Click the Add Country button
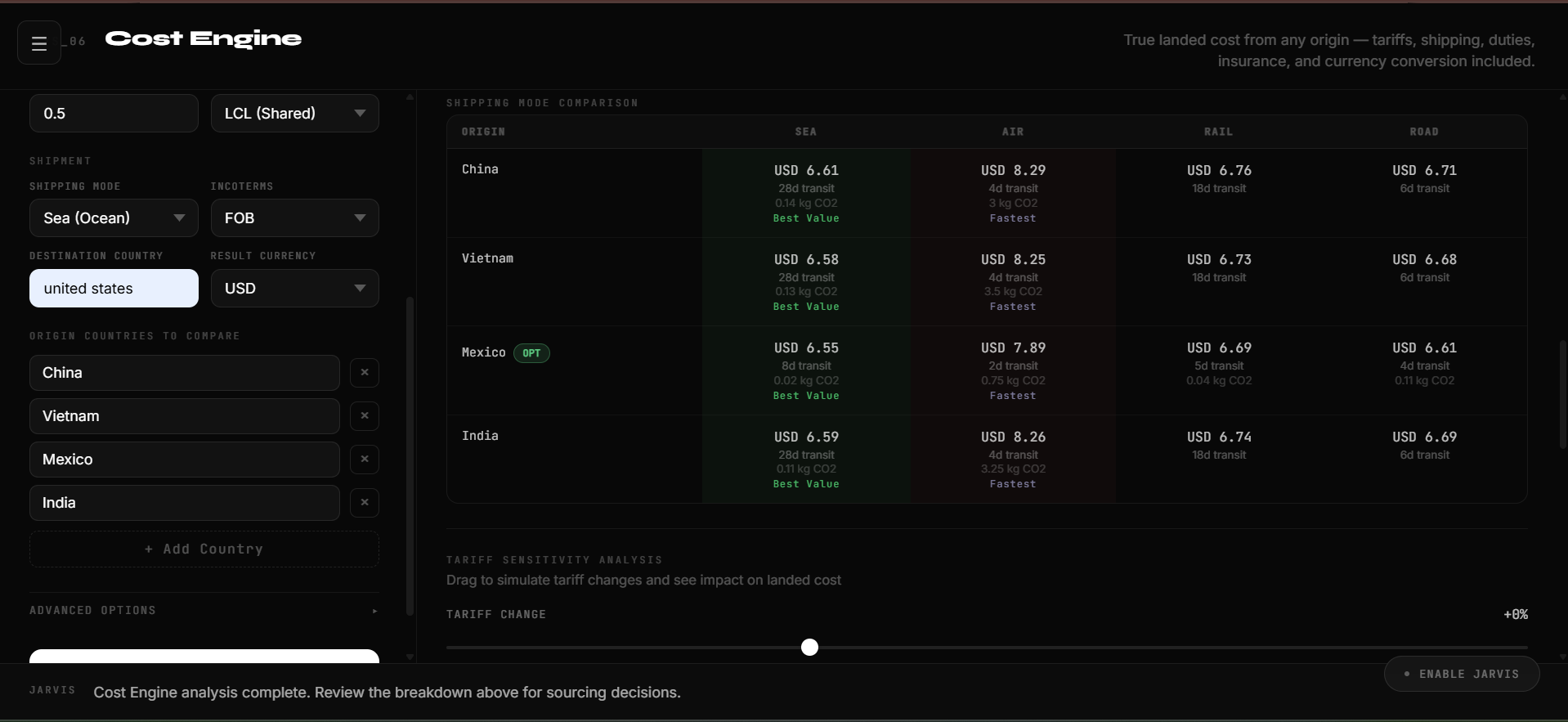This screenshot has height=722, width=1568. pyautogui.click(x=204, y=549)
